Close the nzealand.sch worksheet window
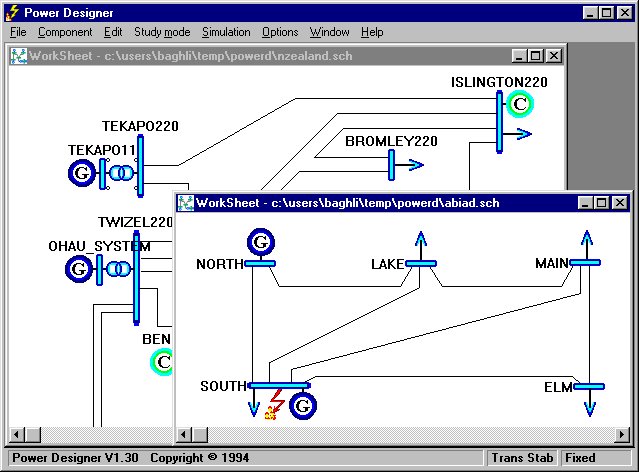 pyautogui.click(x=554, y=55)
